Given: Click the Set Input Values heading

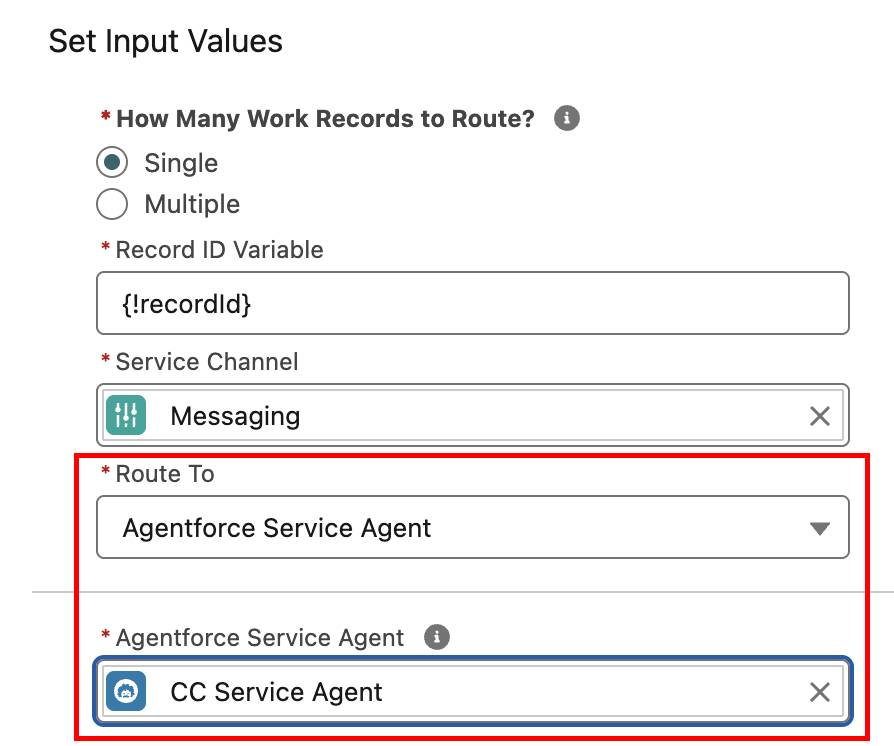Looking at the screenshot, I should [x=165, y=42].
